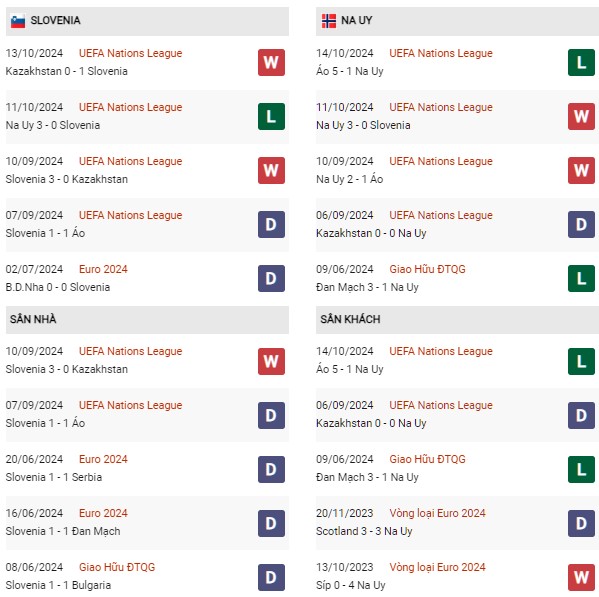This screenshot has width=599, height=597.
Task: Click the Norway flag beside Na Uy
Action: click(329, 21)
